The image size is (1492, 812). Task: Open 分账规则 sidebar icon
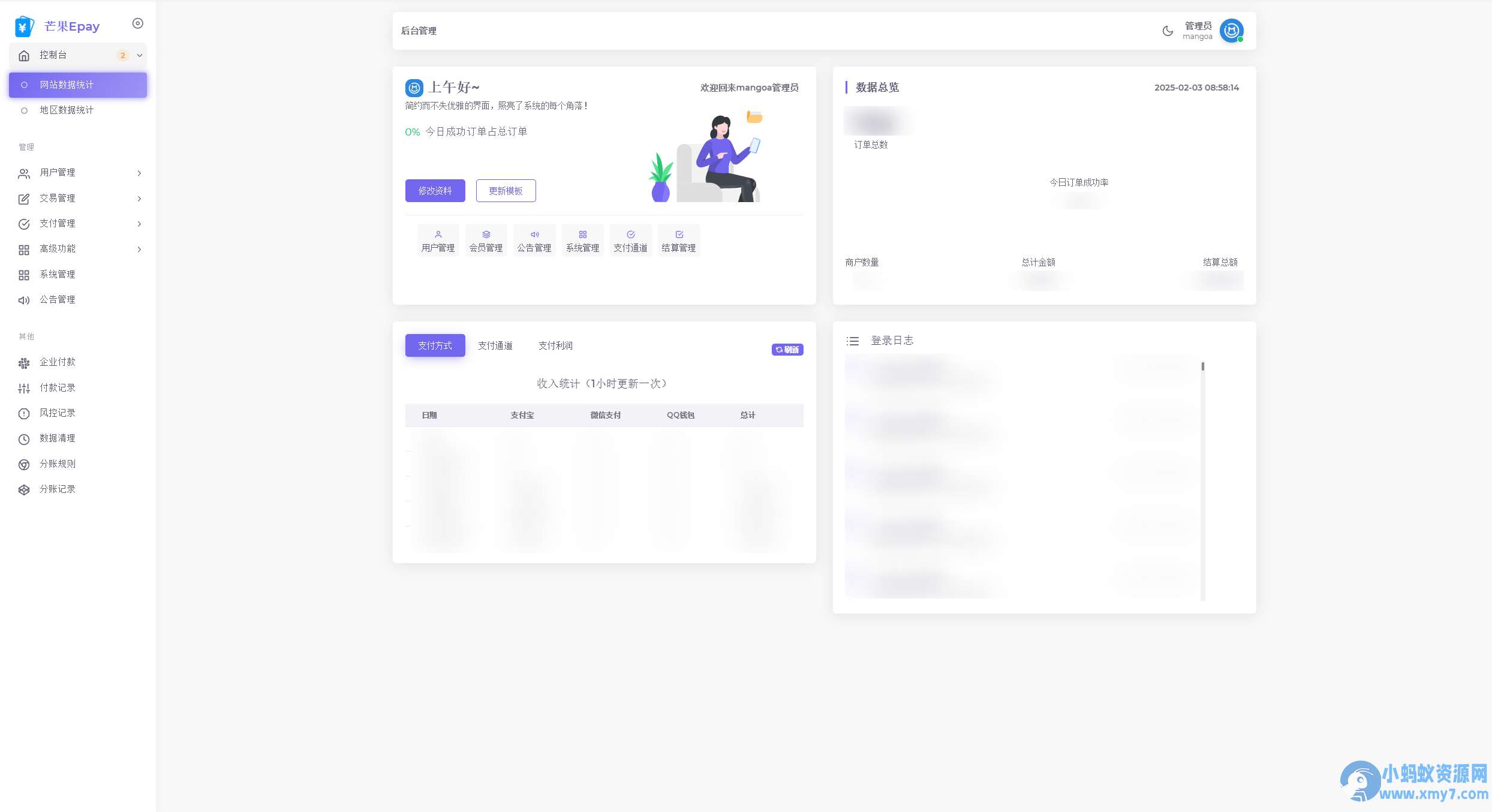pyautogui.click(x=24, y=464)
